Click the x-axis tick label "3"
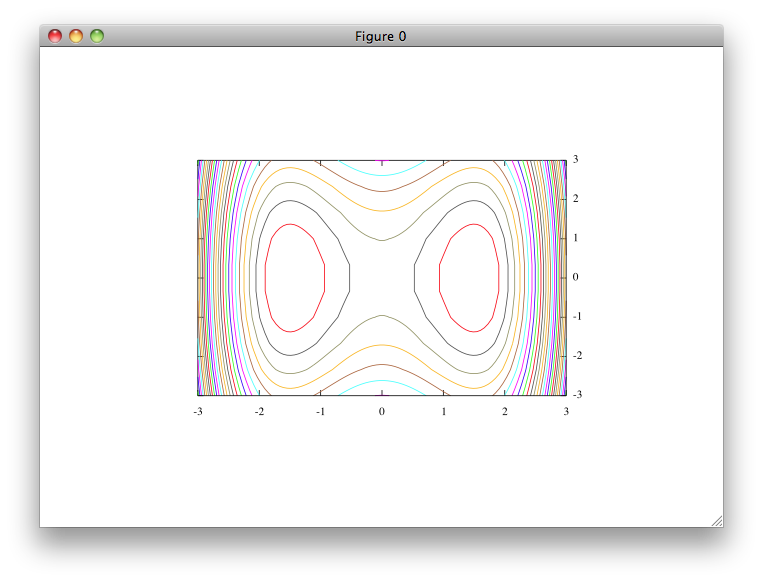Viewport: 763px width, 582px height. (566, 411)
